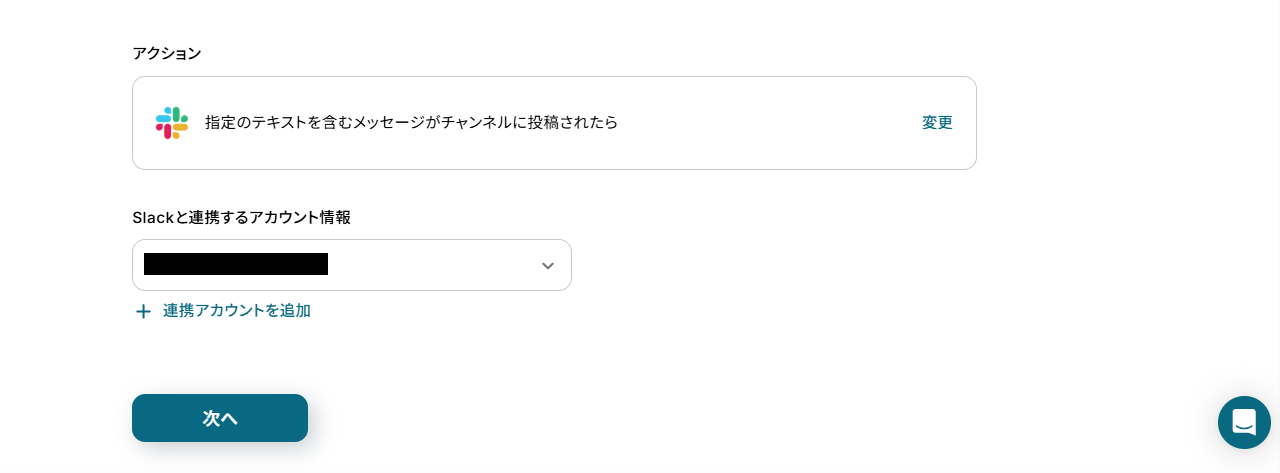
Task: Click the 連携アカウントを追加 link
Action: click(236, 311)
